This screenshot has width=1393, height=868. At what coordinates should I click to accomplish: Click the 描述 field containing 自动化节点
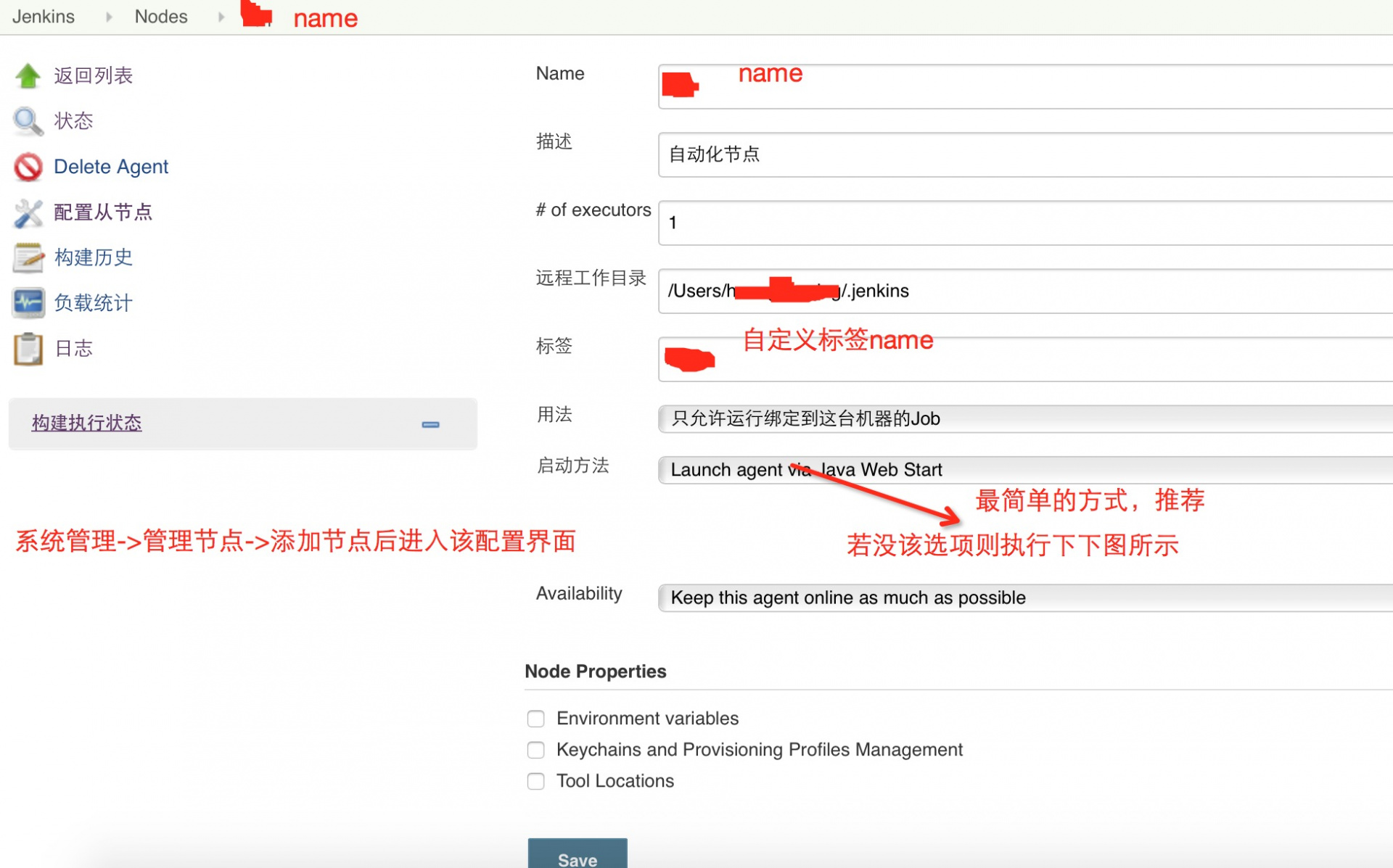1025,154
